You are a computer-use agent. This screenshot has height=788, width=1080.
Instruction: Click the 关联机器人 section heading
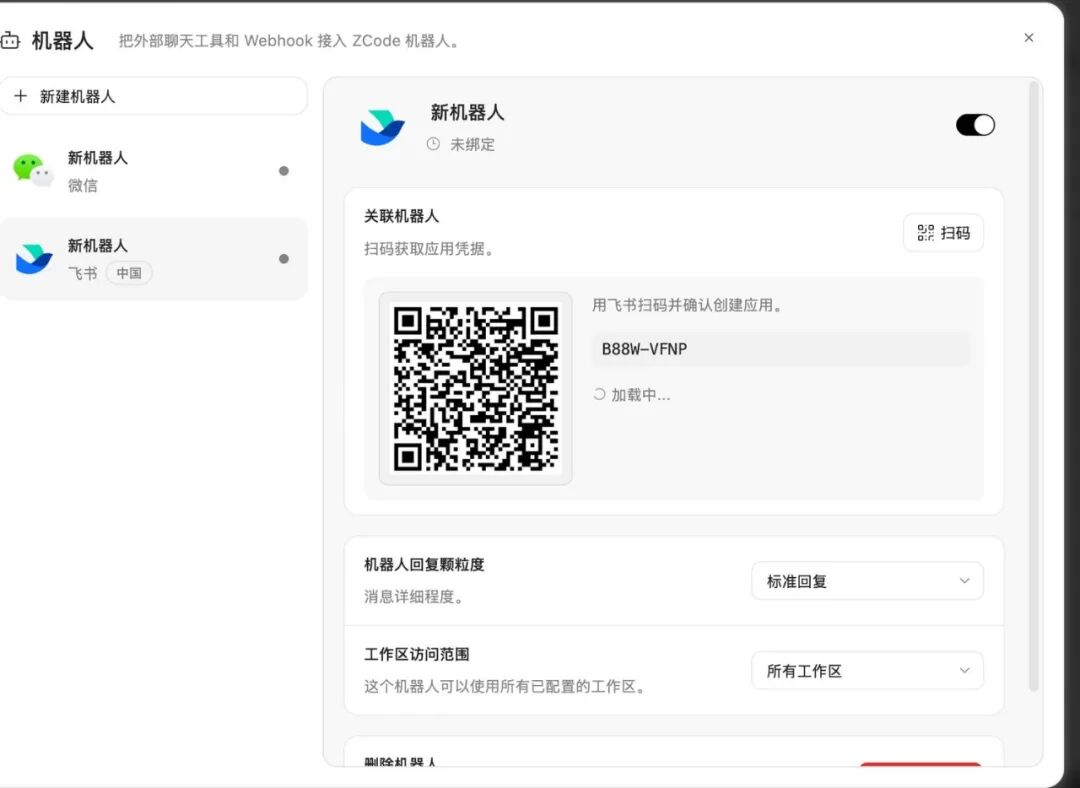402,216
